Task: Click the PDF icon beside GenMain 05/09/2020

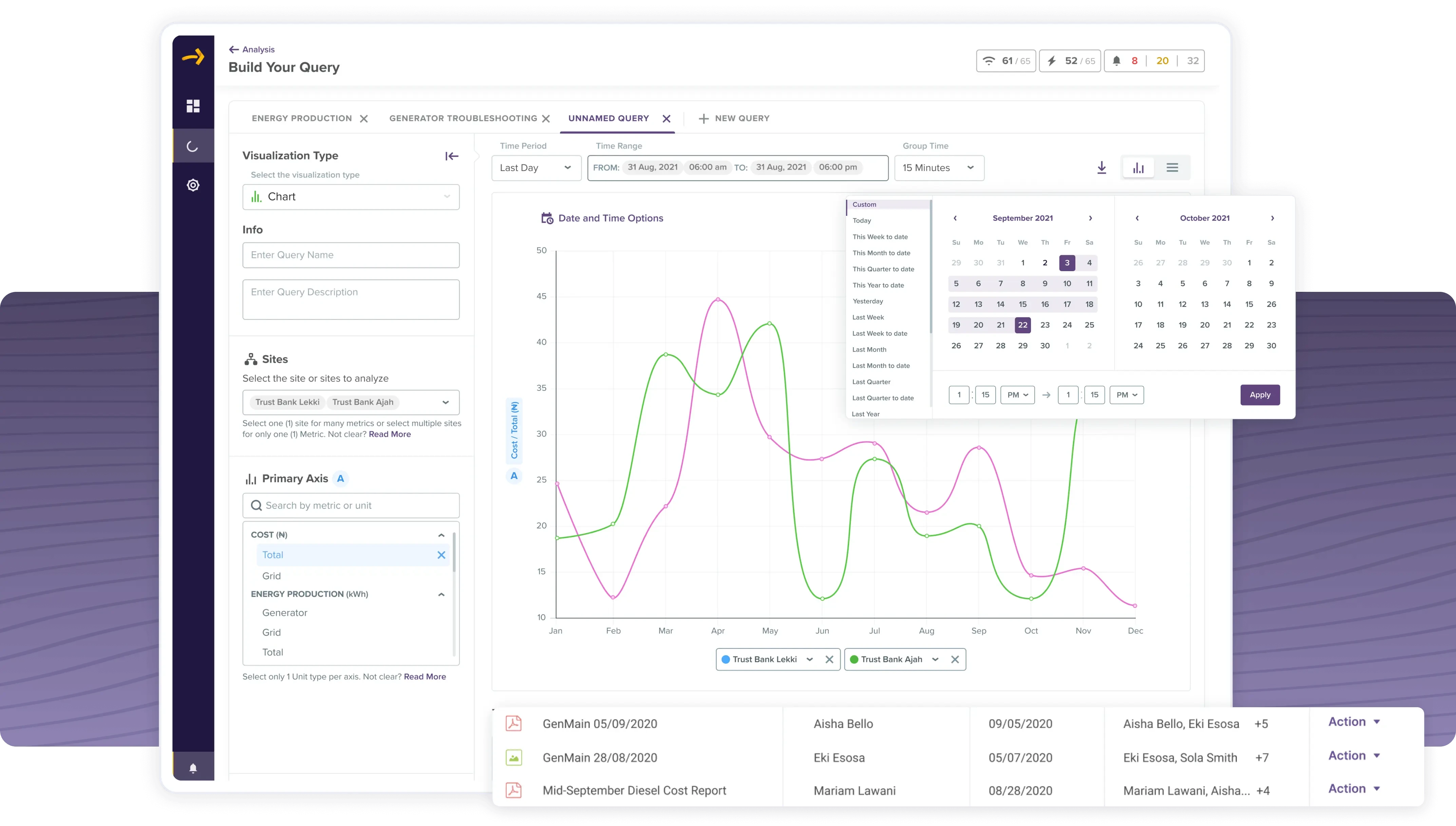Action: click(514, 723)
